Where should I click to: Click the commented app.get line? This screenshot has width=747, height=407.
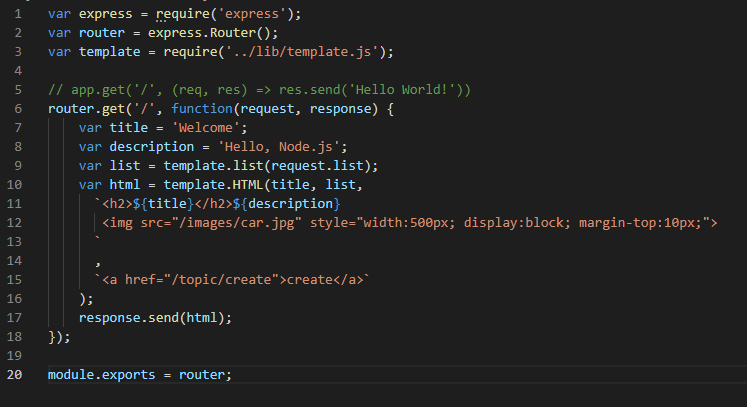[259, 90]
